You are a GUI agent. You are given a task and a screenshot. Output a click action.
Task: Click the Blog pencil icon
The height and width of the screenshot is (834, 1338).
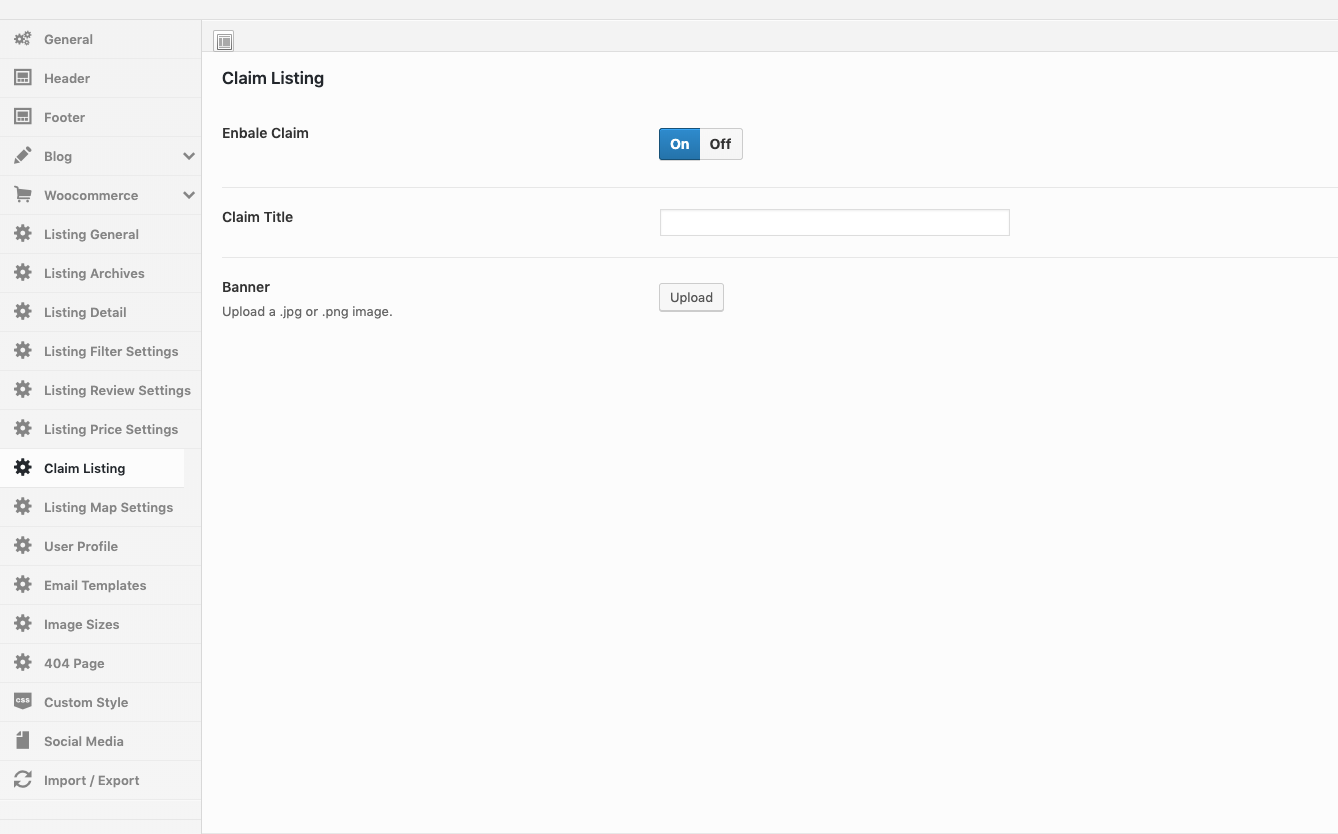coord(22,156)
